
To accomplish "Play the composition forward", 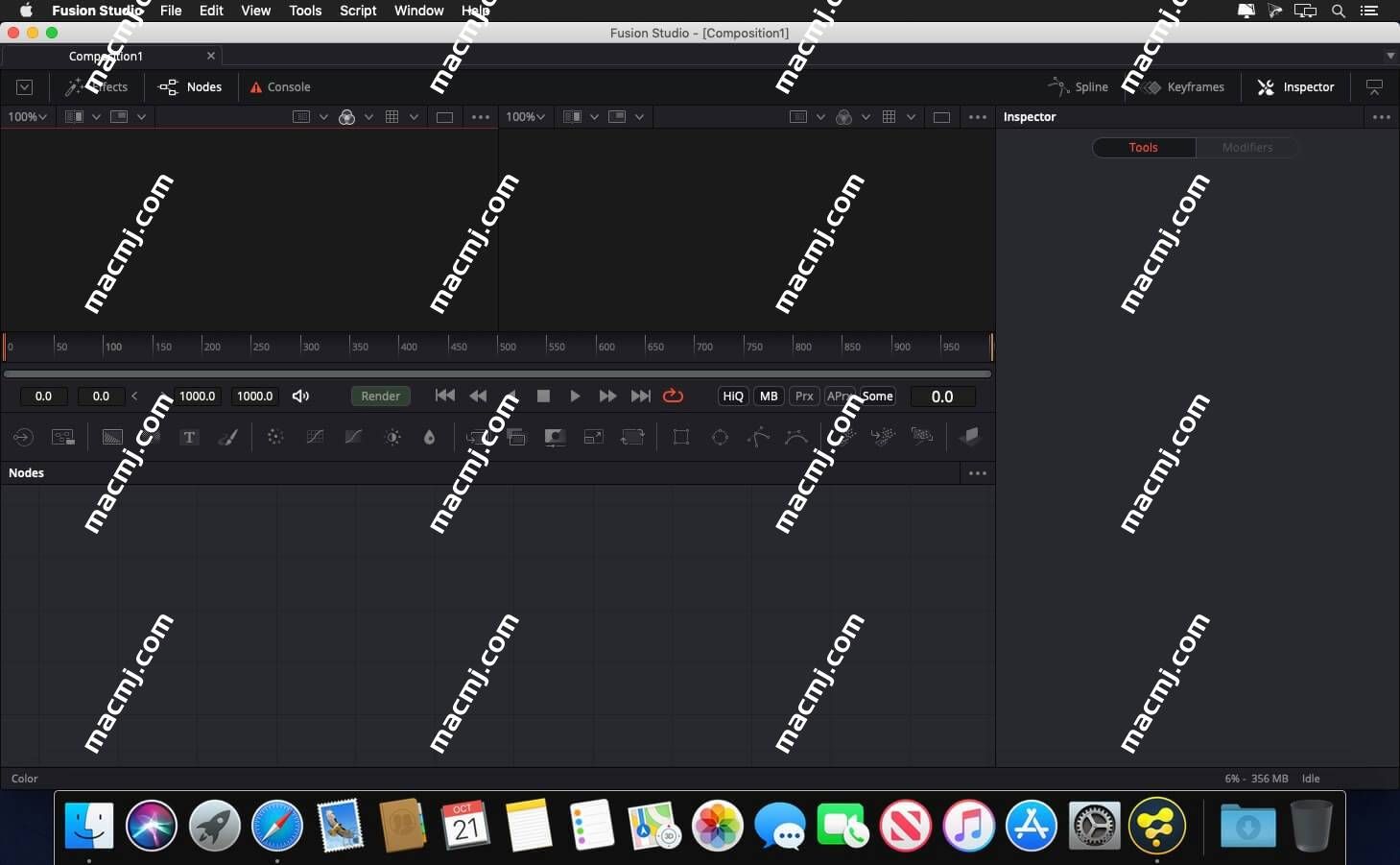I will point(575,396).
